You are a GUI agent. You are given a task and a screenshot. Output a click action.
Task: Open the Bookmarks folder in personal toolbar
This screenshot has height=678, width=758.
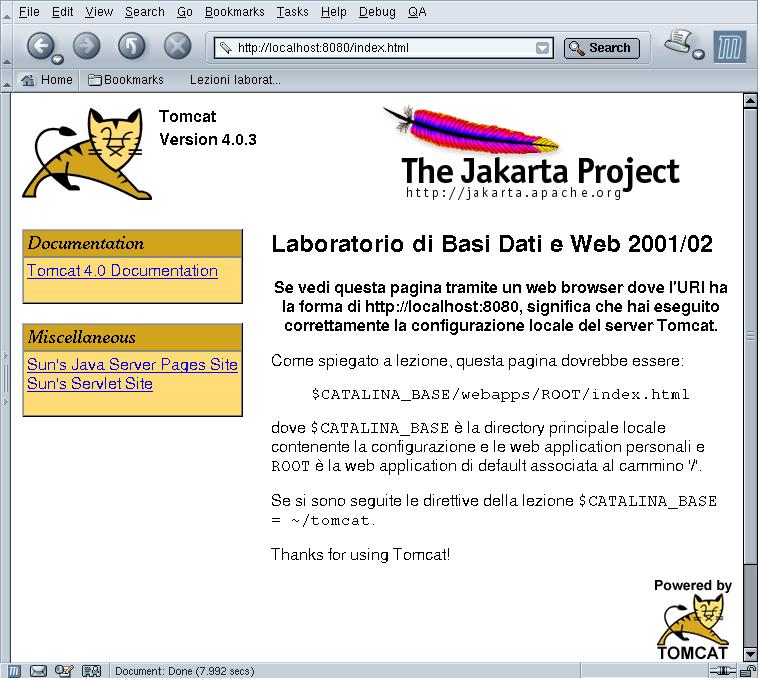coord(126,80)
